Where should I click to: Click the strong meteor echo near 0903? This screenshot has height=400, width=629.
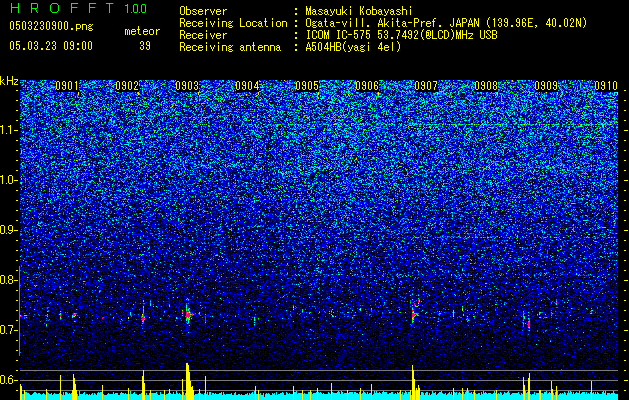click(x=188, y=315)
